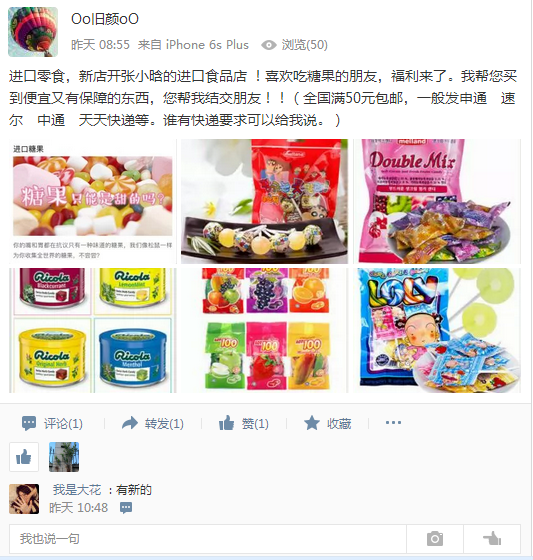Open the 糖果 imported candy banner image
Screen dimensions: 533x560
click(x=93, y=201)
